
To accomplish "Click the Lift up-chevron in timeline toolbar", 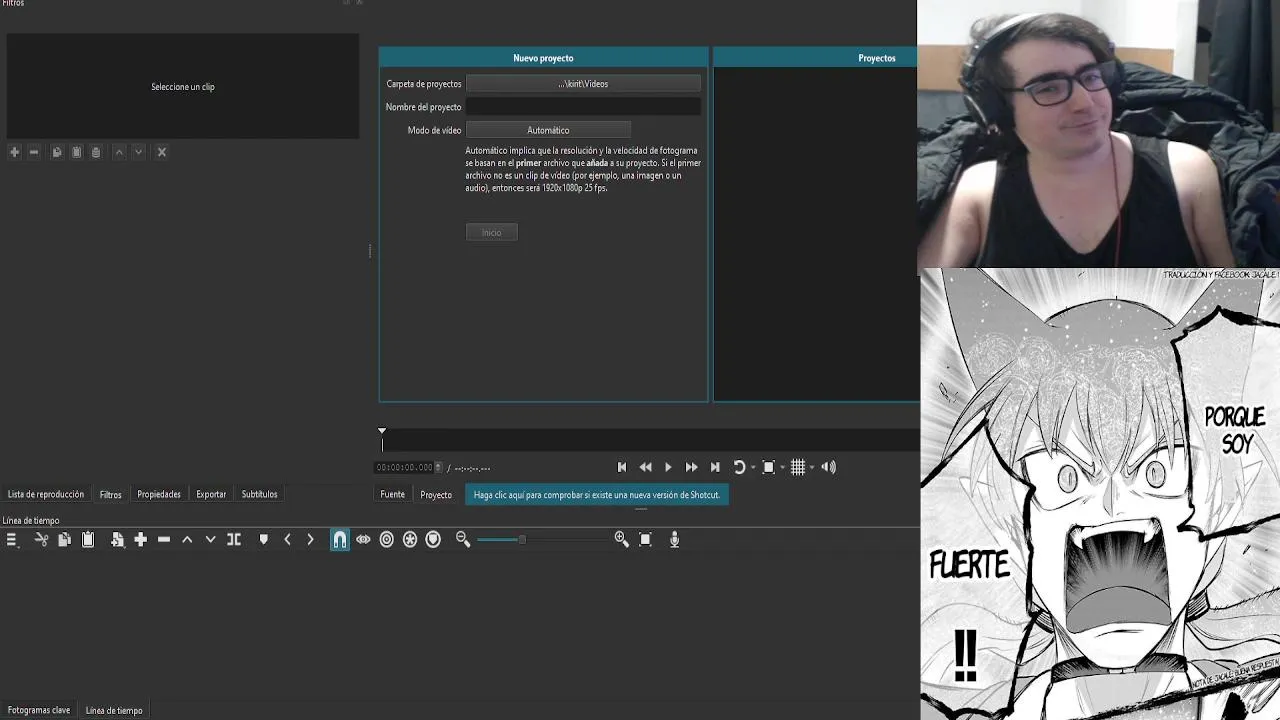I will click(187, 539).
